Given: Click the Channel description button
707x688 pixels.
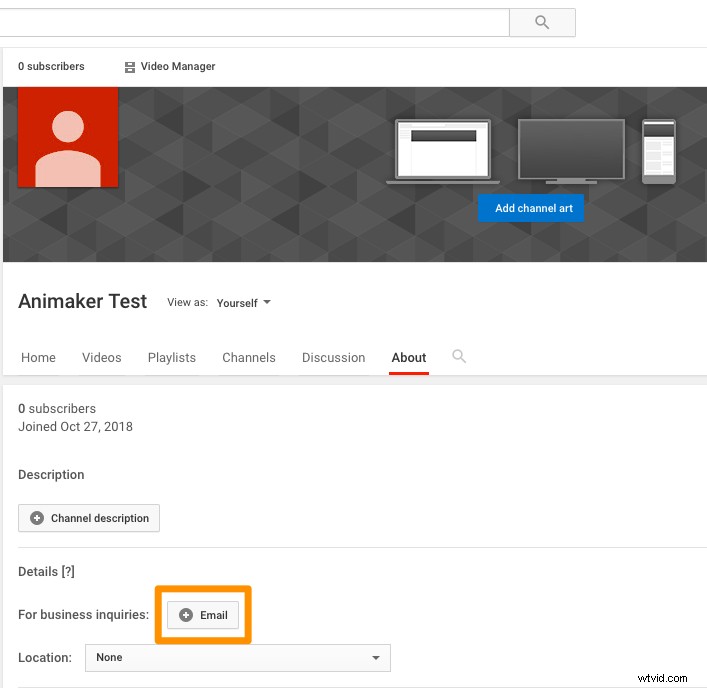Looking at the screenshot, I should [89, 518].
